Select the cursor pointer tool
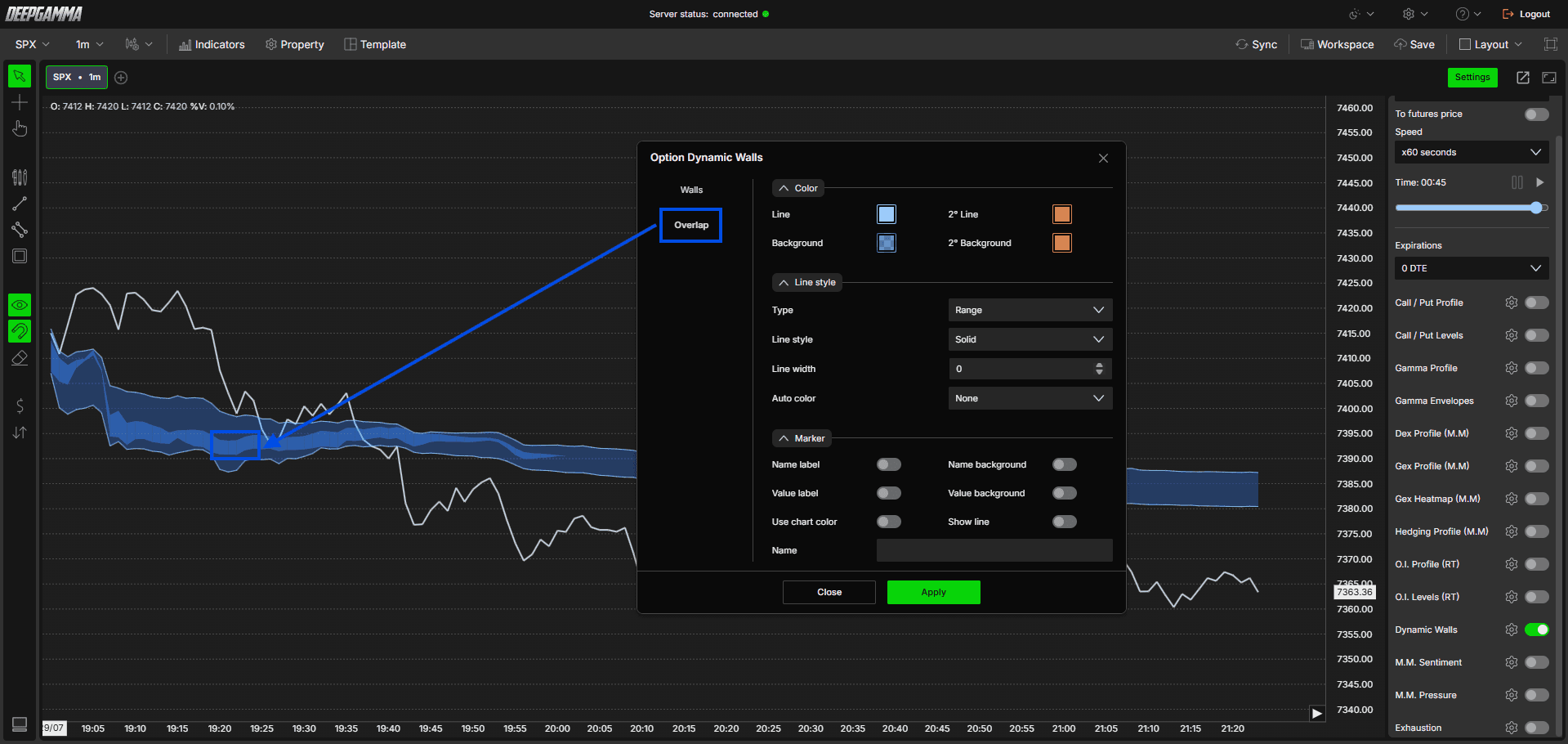This screenshot has height=744, width=1568. [20, 76]
